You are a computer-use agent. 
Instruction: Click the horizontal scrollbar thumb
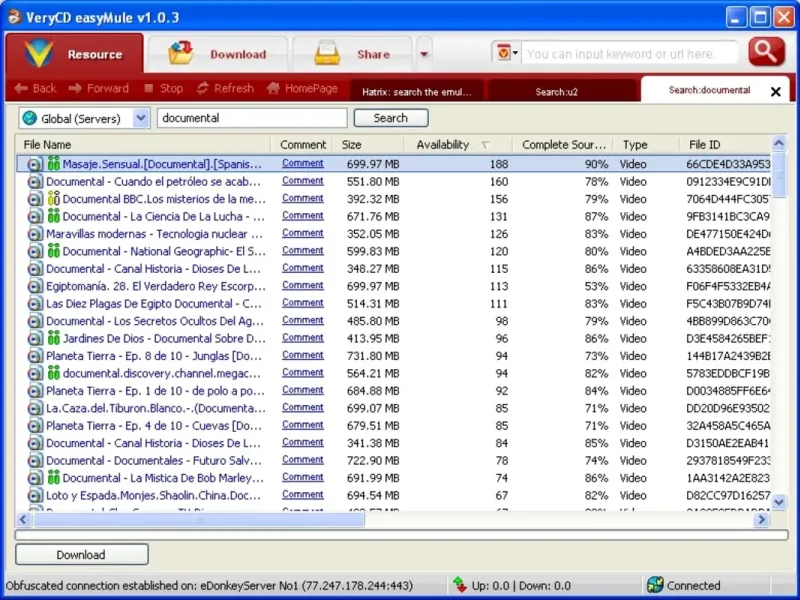tap(198, 519)
